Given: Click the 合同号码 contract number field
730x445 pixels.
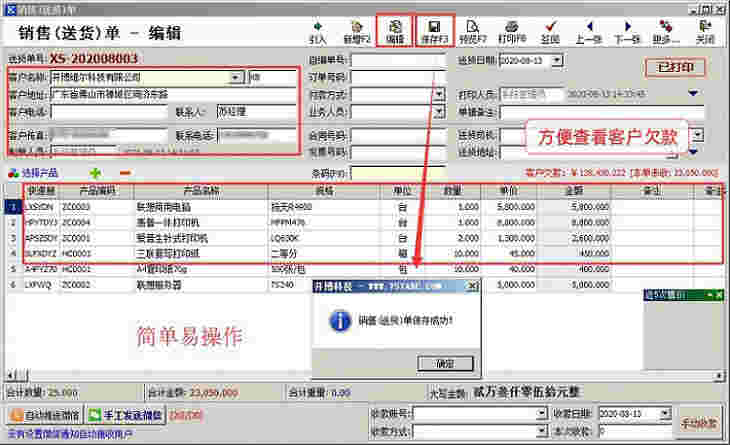Looking at the screenshot, I should coord(399,135).
